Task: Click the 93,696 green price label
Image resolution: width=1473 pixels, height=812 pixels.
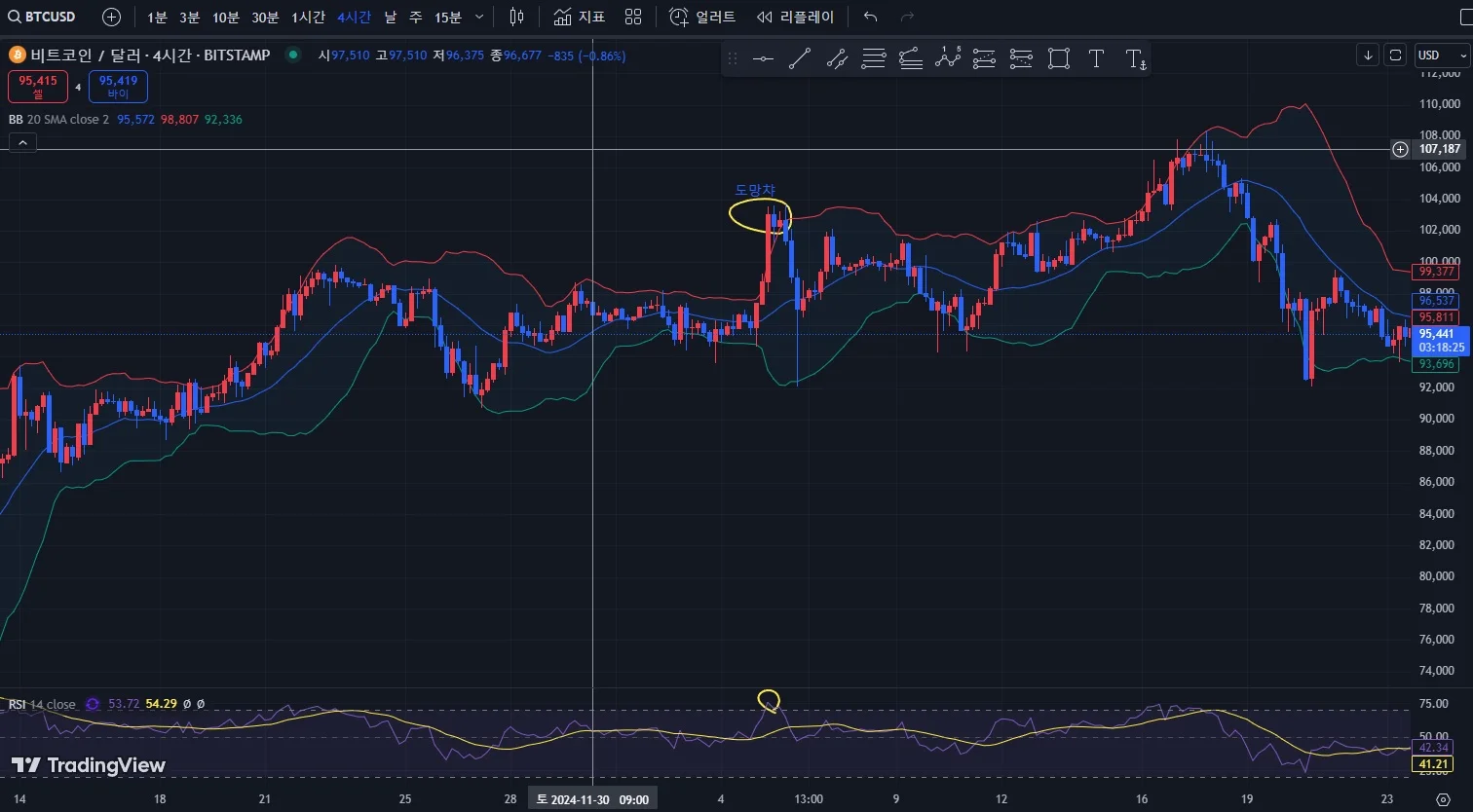Action: 1437,364
